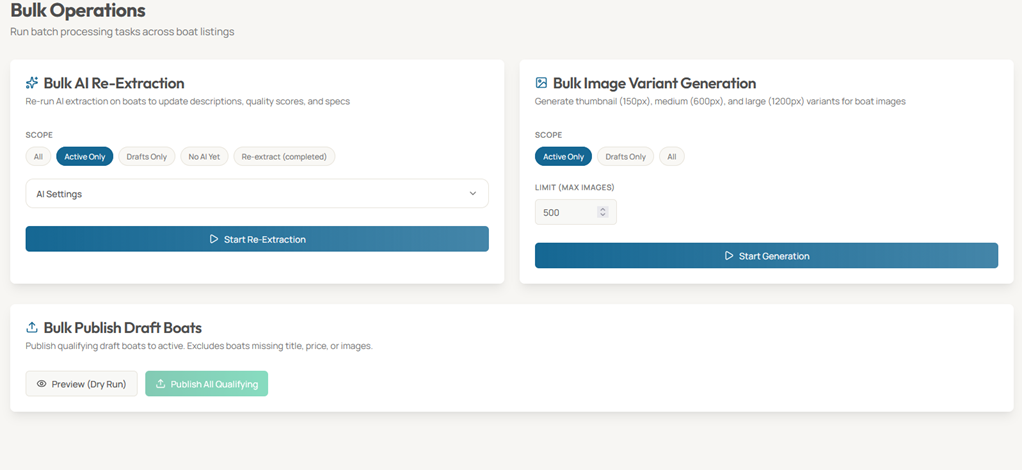1022x470 pixels.
Task: Click the Start Generation button
Action: tap(766, 256)
